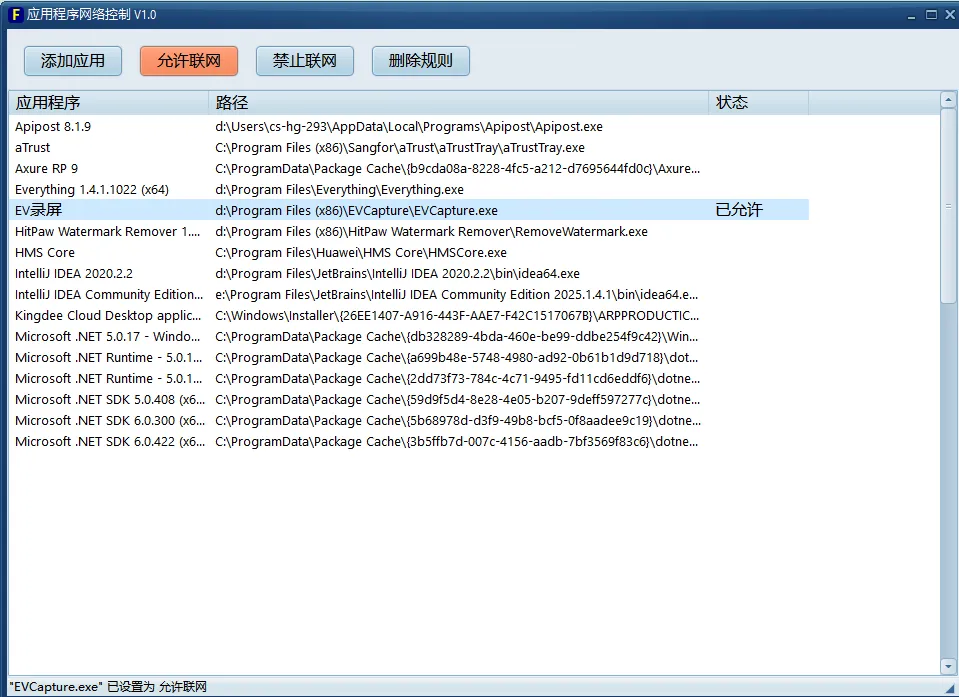The width and height of the screenshot is (959, 697).
Task: Select the HMS Core row
Action: click(409, 253)
